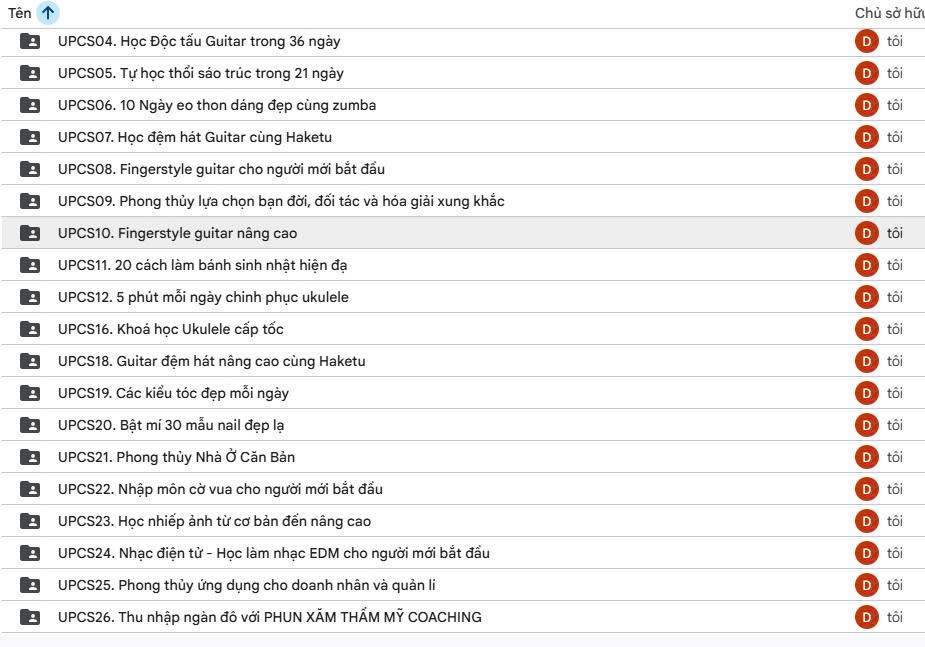
Task: Select folder UPCS25 Phong thủy ứng dụng
Action: (462, 585)
